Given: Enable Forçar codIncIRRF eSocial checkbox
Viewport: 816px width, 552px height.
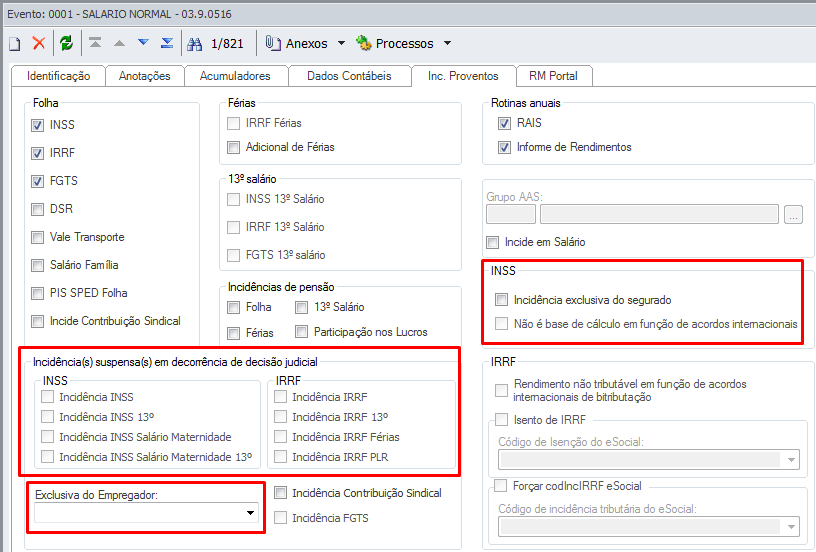Looking at the screenshot, I should 501,485.
